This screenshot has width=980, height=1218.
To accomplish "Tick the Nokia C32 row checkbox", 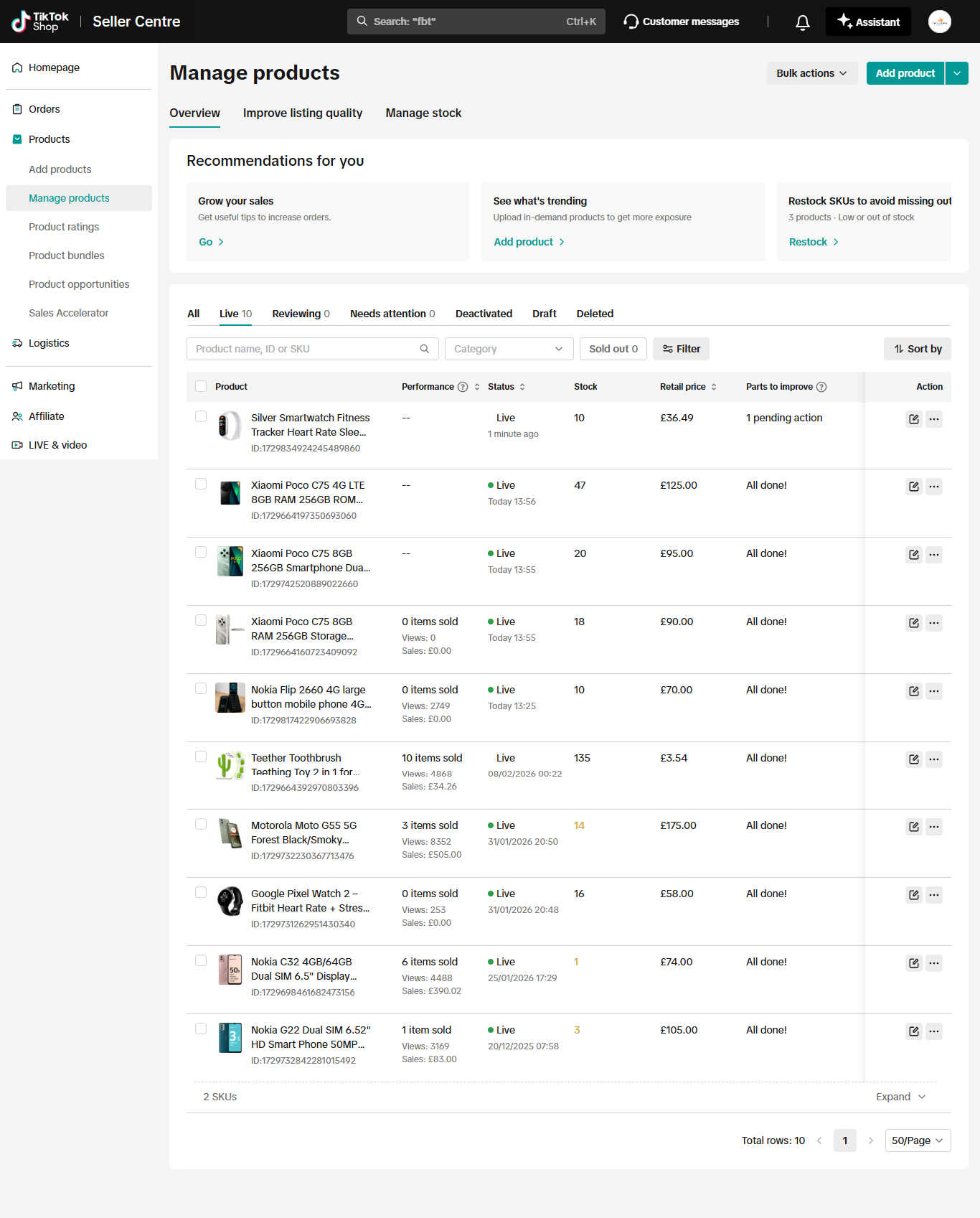I will [201, 960].
